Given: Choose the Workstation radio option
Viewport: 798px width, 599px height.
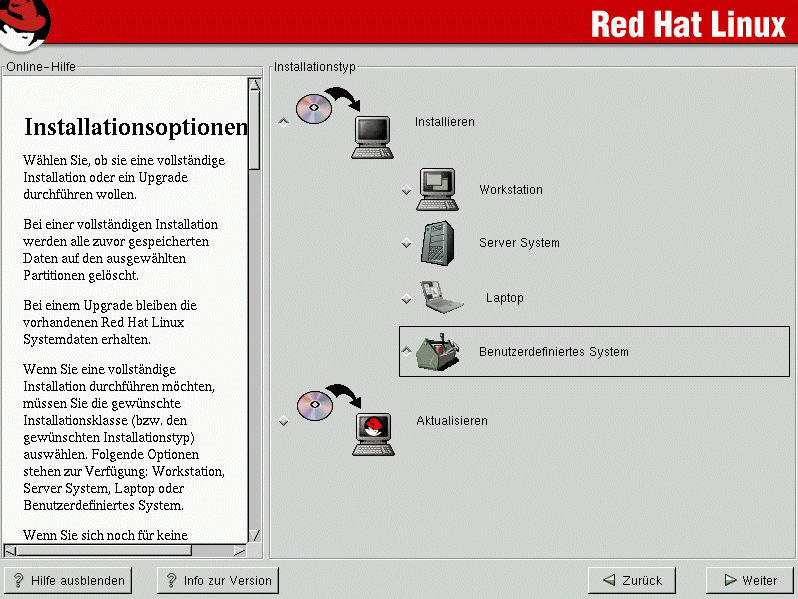Looking at the screenshot, I should pos(406,190).
